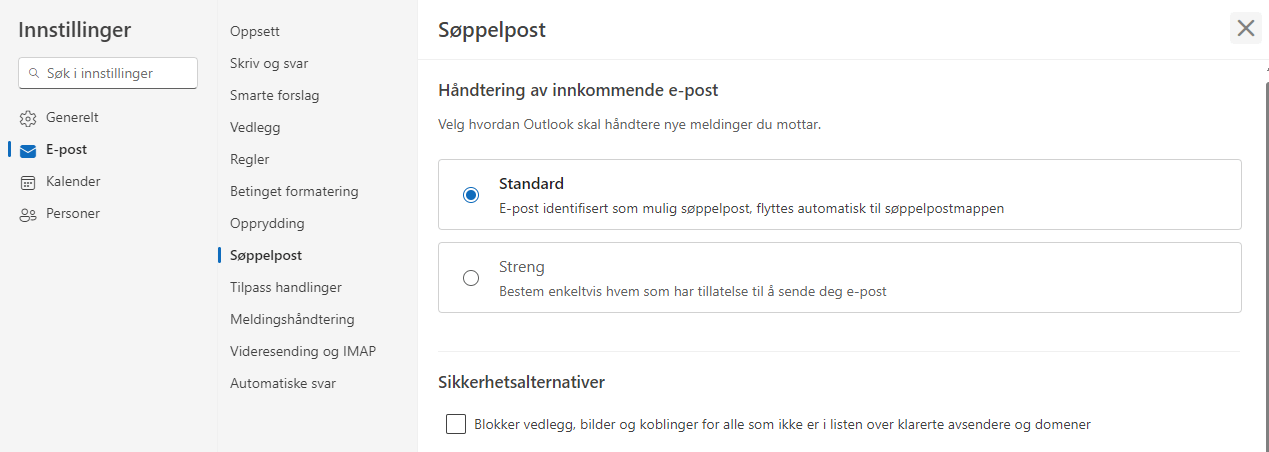Navigate to Regler
Image resolution: width=1269 pixels, height=452 pixels.
250,159
